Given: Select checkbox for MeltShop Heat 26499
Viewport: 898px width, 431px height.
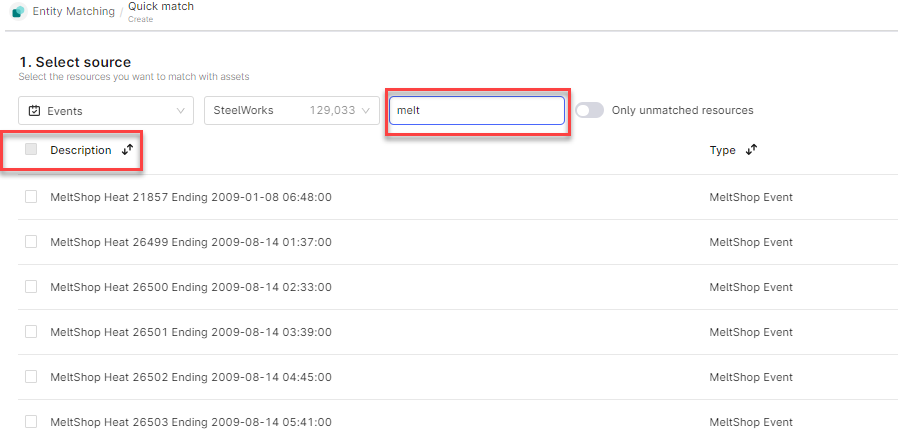Looking at the screenshot, I should point(31,242).
